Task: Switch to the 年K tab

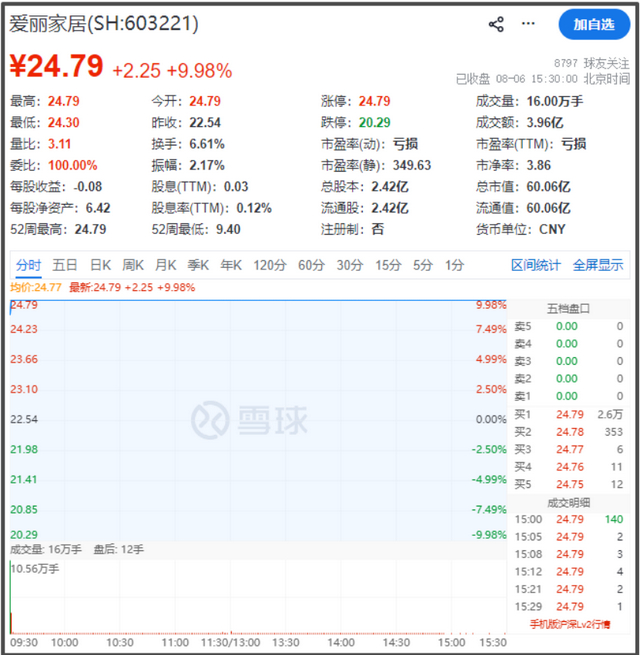Action: tap(231, 265)
